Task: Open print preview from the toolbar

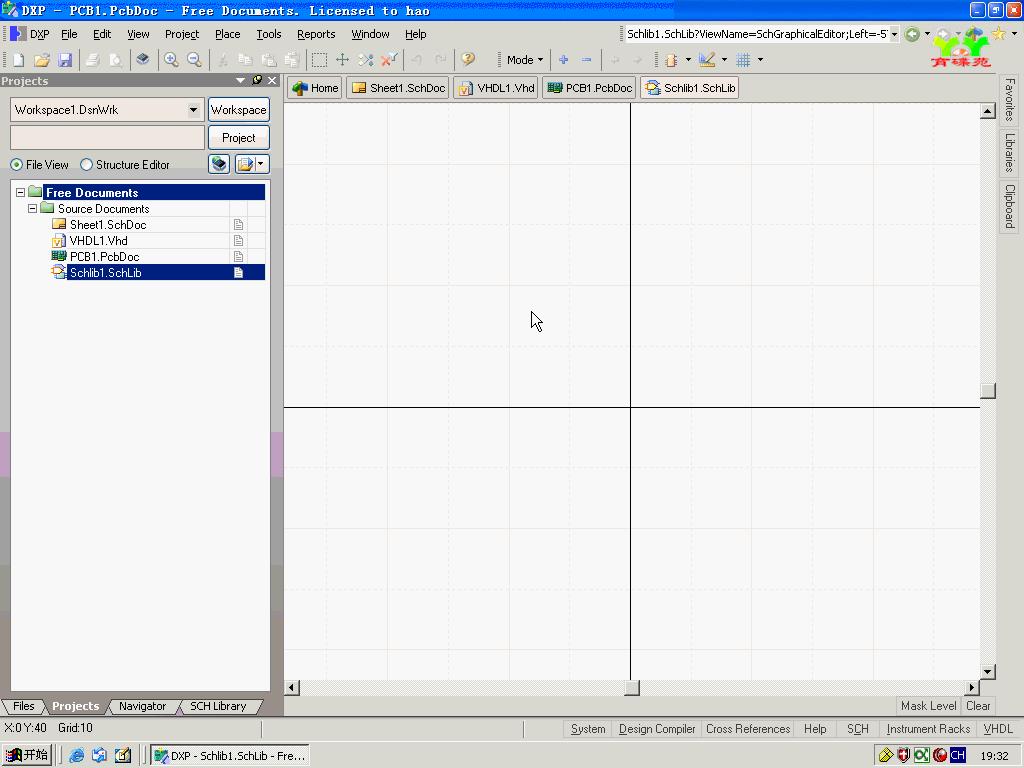Action: (x=116, y=60)
